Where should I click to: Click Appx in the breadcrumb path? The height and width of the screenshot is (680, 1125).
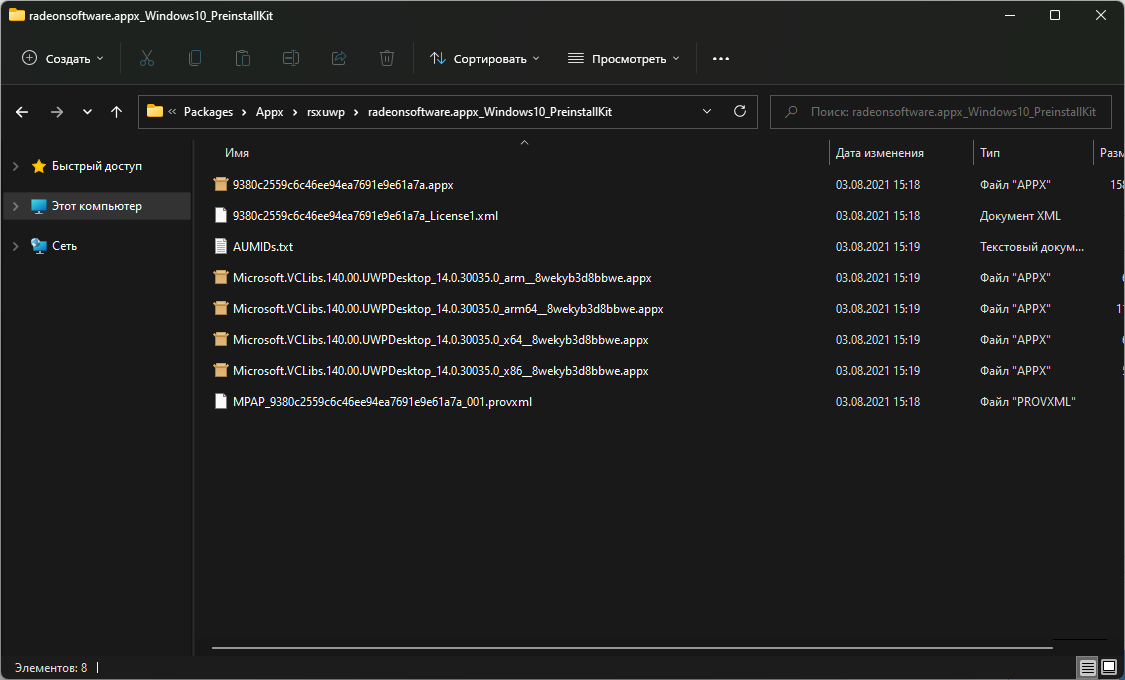270,112
